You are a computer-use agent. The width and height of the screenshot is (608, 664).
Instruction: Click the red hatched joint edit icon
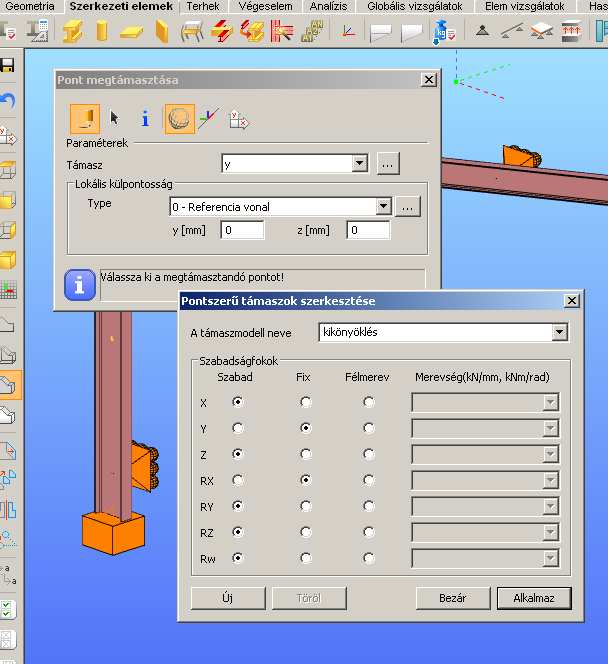pos(281,31)
